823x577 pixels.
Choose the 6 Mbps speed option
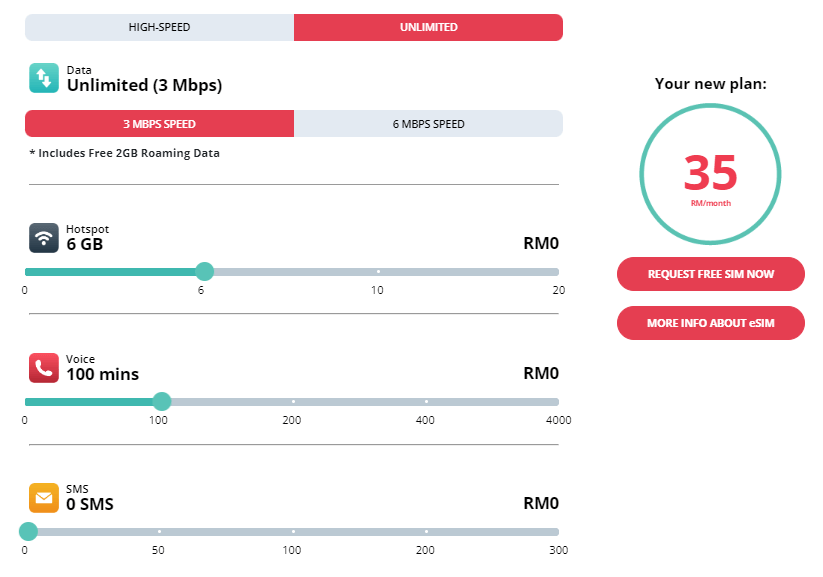428,124
